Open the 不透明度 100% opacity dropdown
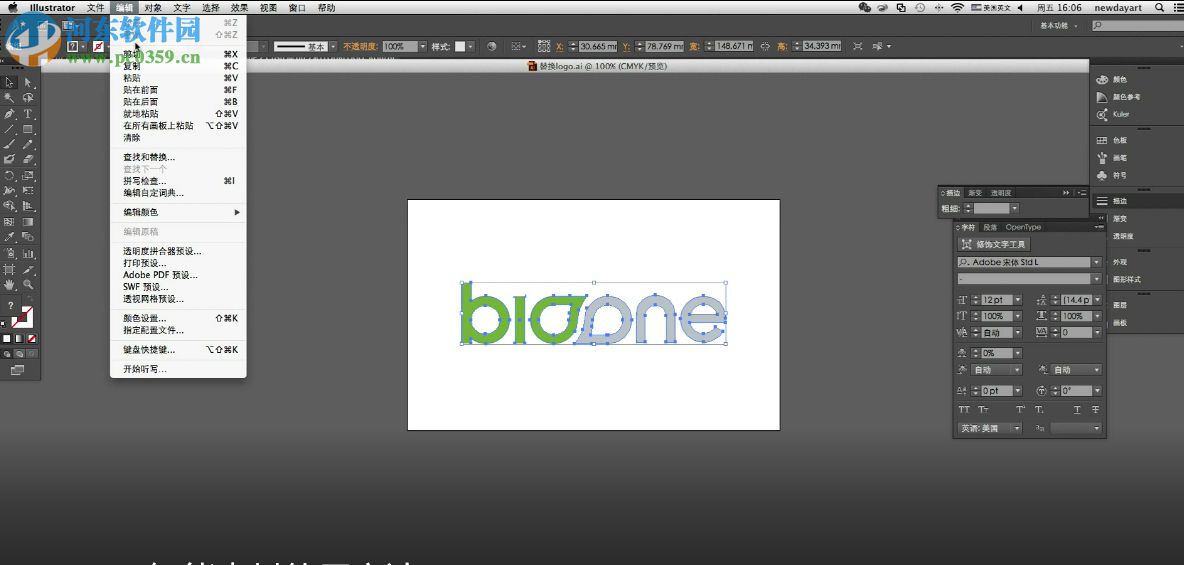The width and height of the screenshot is (1184, 565). (x=423, y=46)
